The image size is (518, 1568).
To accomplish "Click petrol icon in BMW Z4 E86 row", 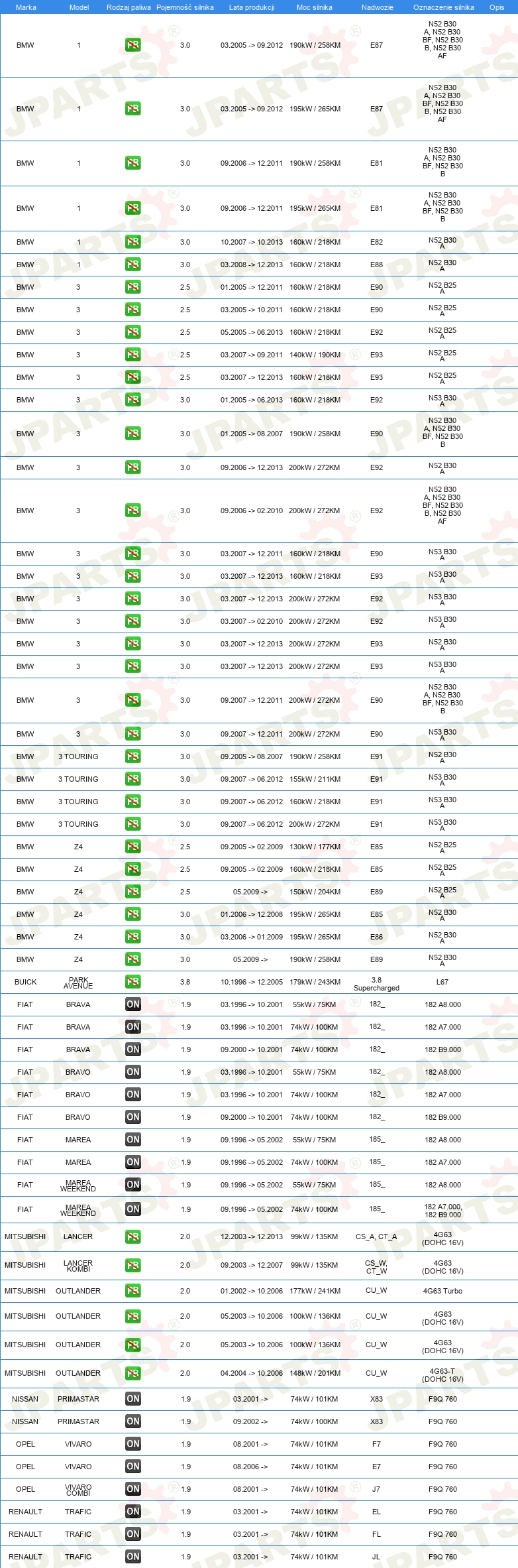I will 132,937.
